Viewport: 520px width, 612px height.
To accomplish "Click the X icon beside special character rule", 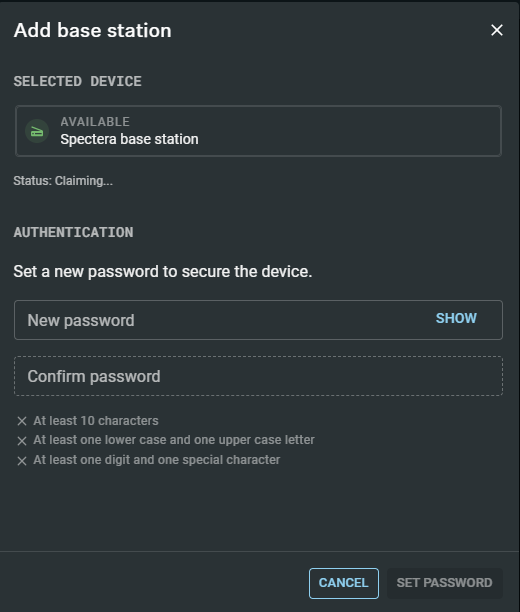I will 22,461.
